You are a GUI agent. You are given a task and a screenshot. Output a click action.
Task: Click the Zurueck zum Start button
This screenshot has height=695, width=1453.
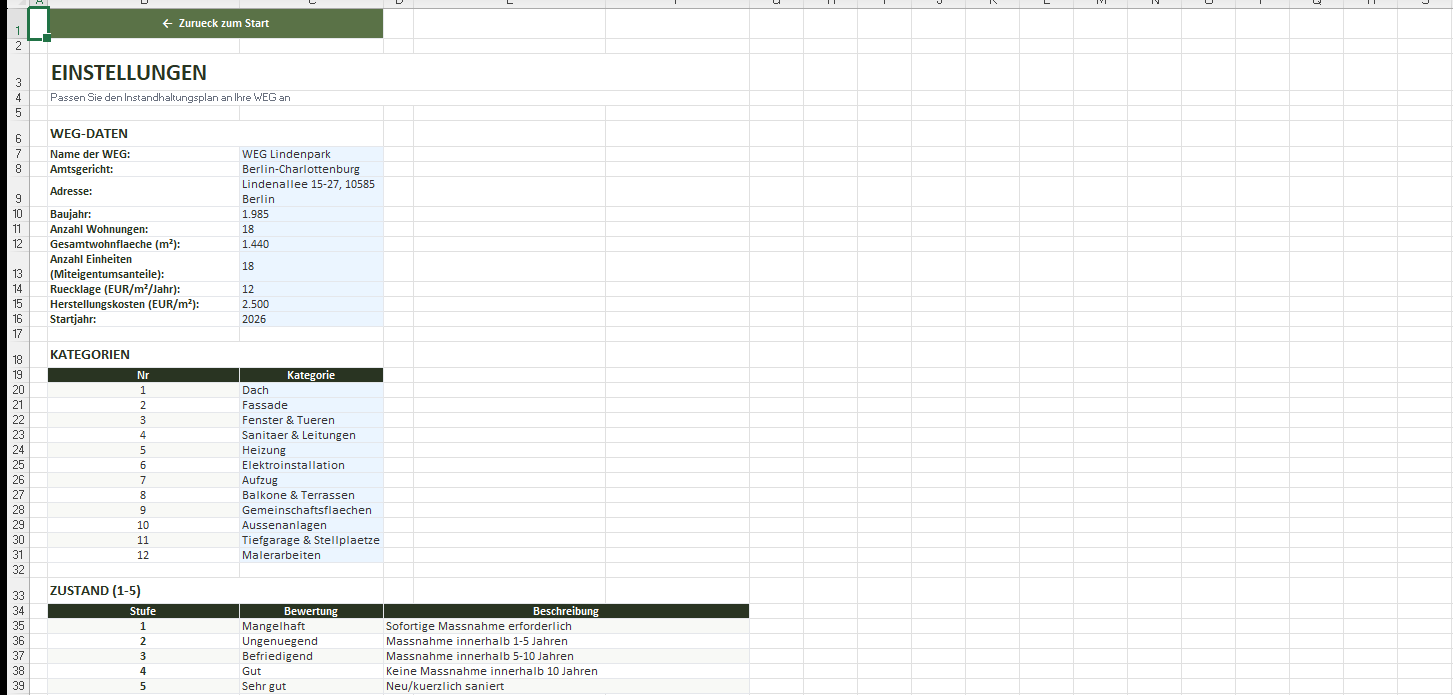click(215, 23)
